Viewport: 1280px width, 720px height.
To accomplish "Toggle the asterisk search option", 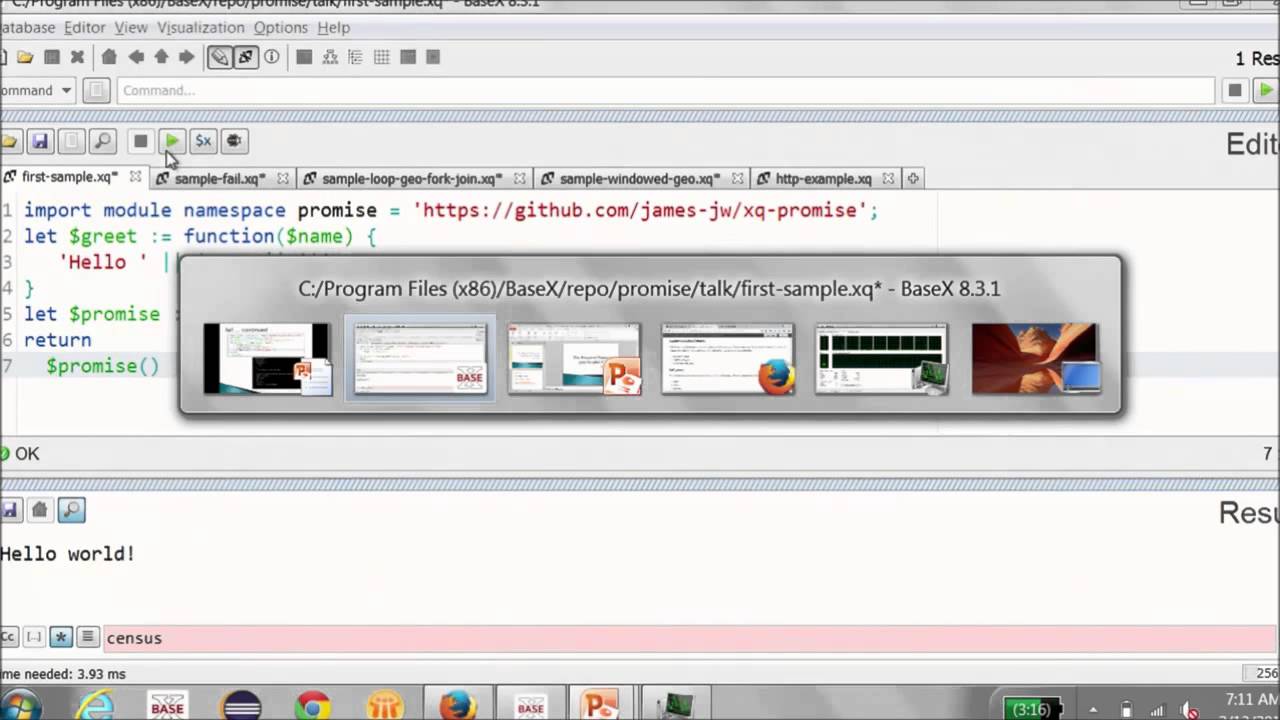I will click(x=61, y=637).
